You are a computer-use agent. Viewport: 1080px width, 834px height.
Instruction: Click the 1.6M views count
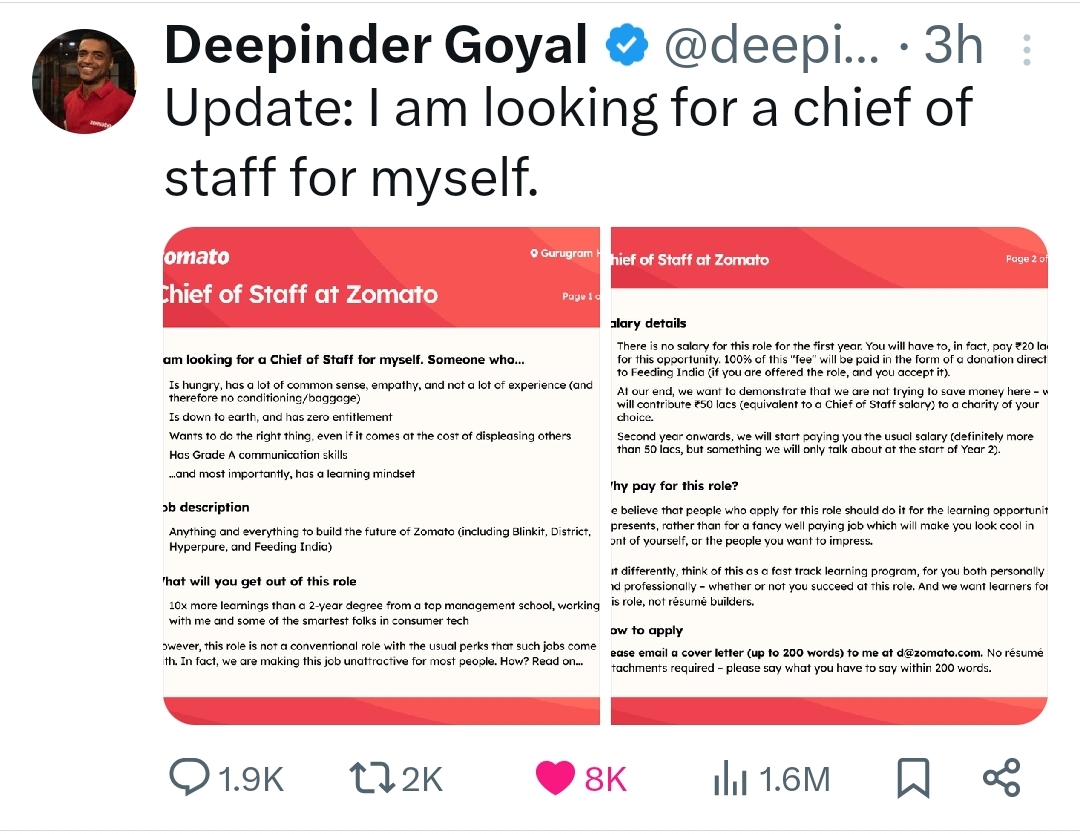pyautogui.click(x=794, y=778)
